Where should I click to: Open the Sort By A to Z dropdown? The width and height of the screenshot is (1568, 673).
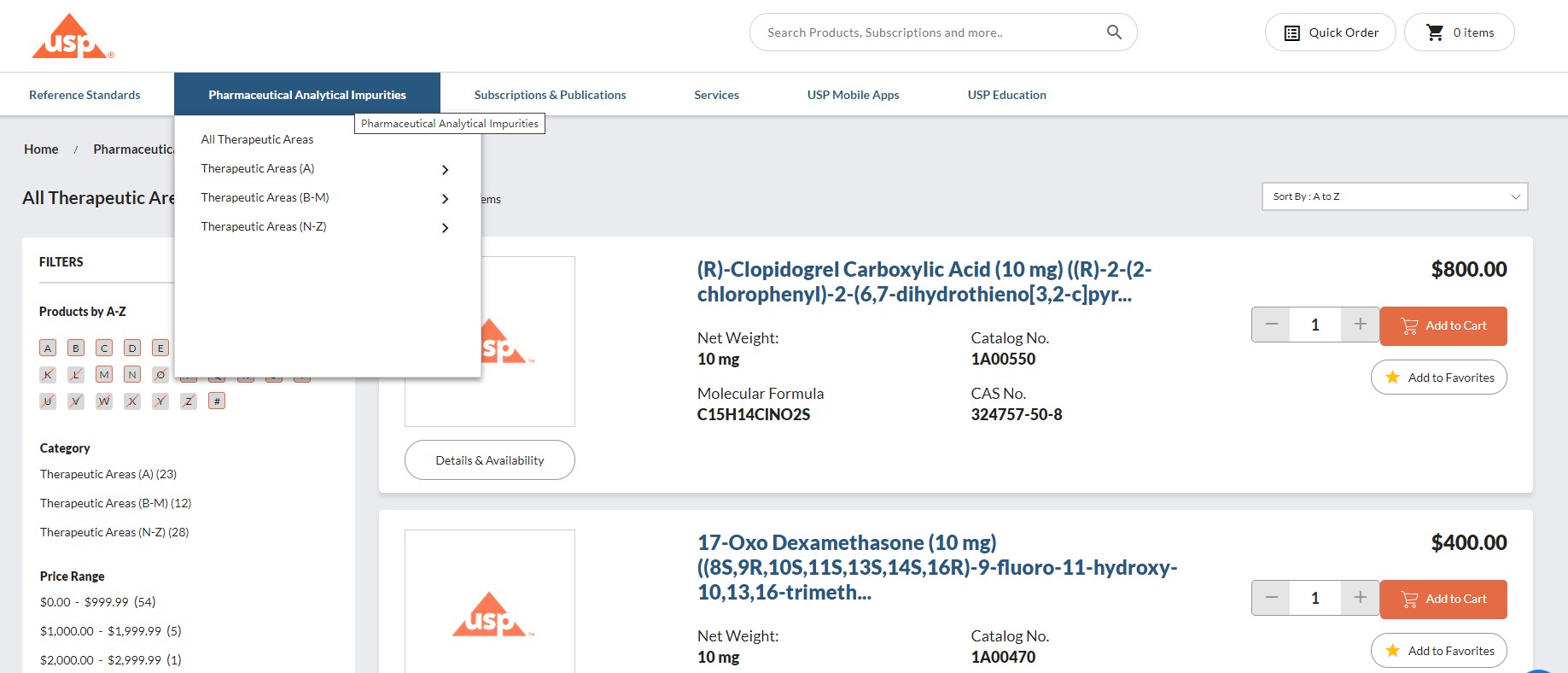[x=1395, y=196]
